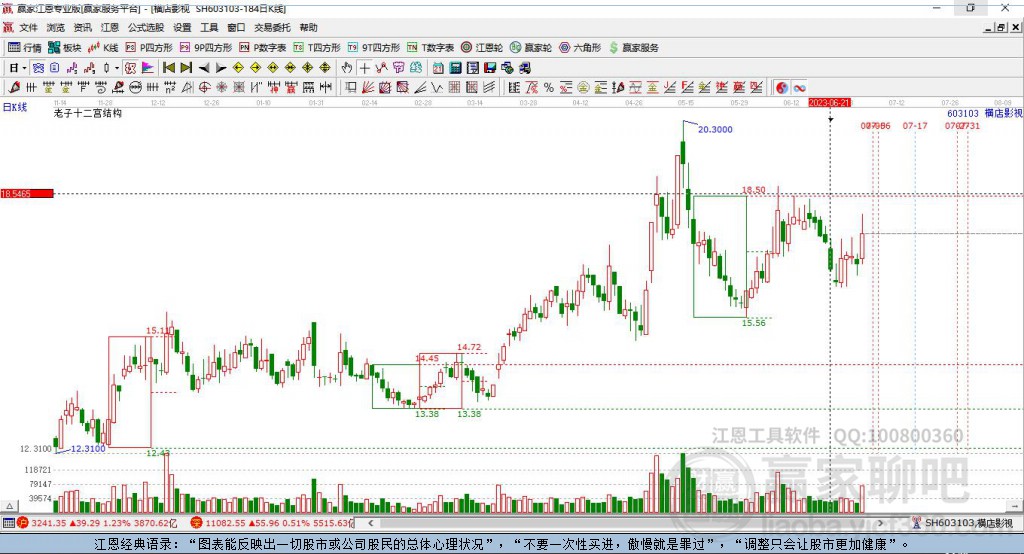Select the candlestick chart type icon
1024x554 pixels.
point(106,68)
